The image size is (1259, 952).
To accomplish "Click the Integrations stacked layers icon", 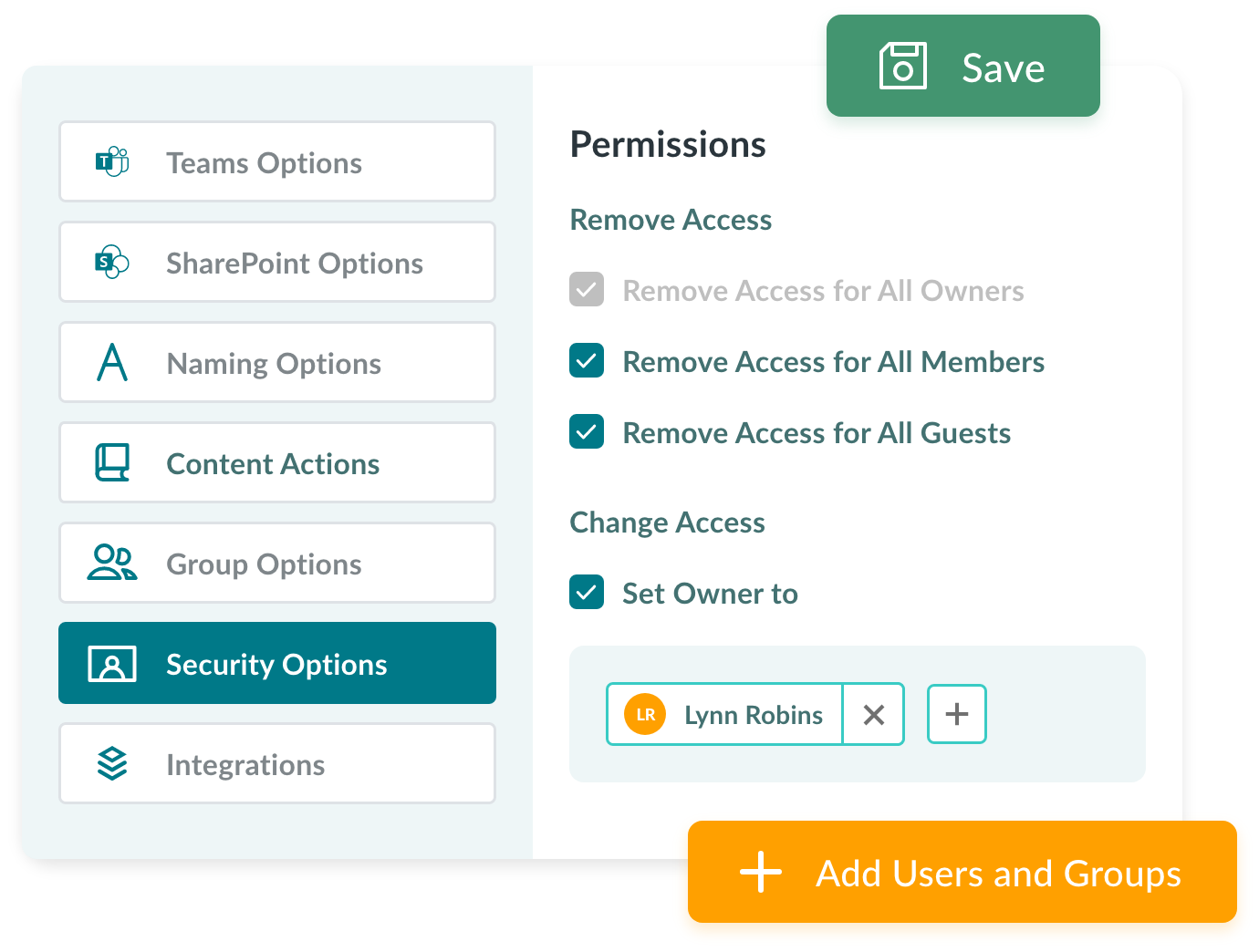I will pyautogui.click(x=112, y=764).
